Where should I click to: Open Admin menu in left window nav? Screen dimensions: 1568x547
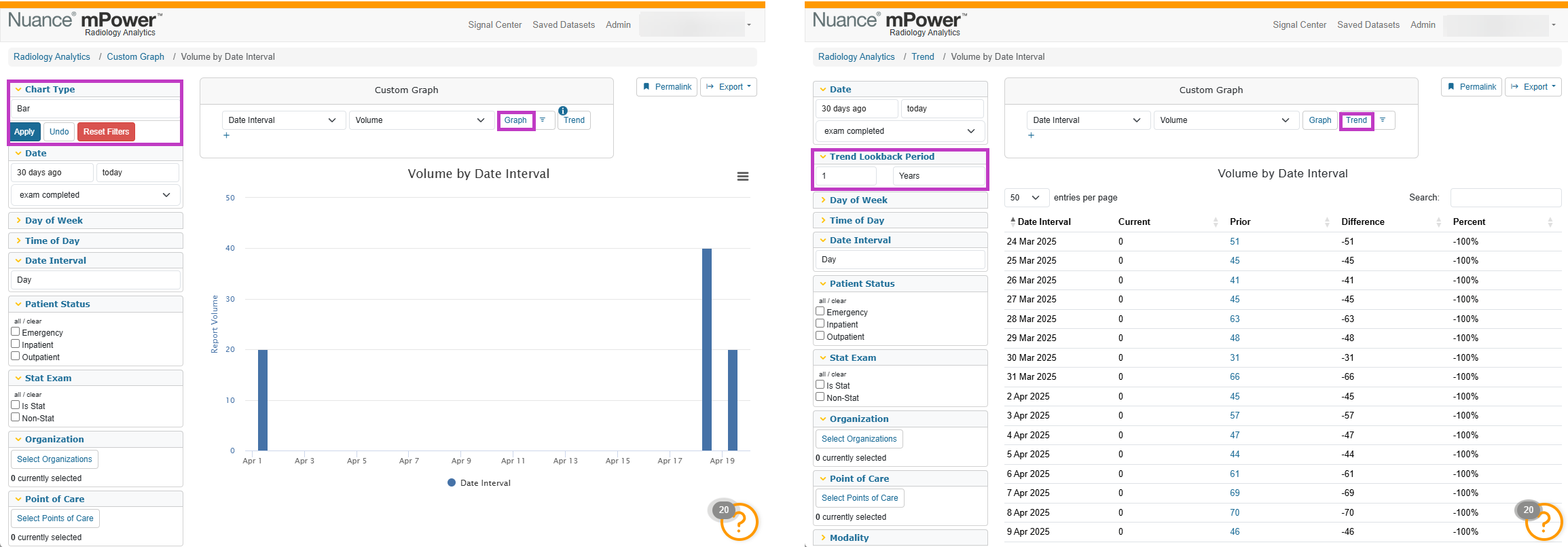point(618,25)
